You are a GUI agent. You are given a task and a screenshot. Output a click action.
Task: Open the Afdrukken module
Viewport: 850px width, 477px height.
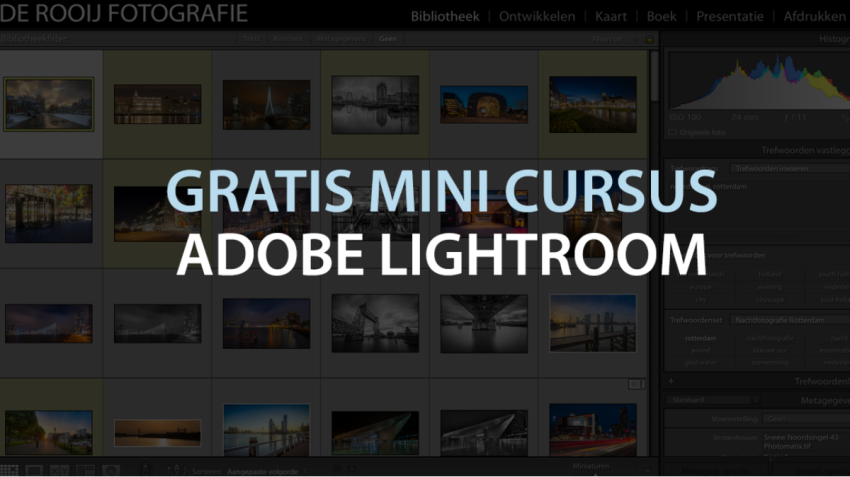click(x=814, y=17)
